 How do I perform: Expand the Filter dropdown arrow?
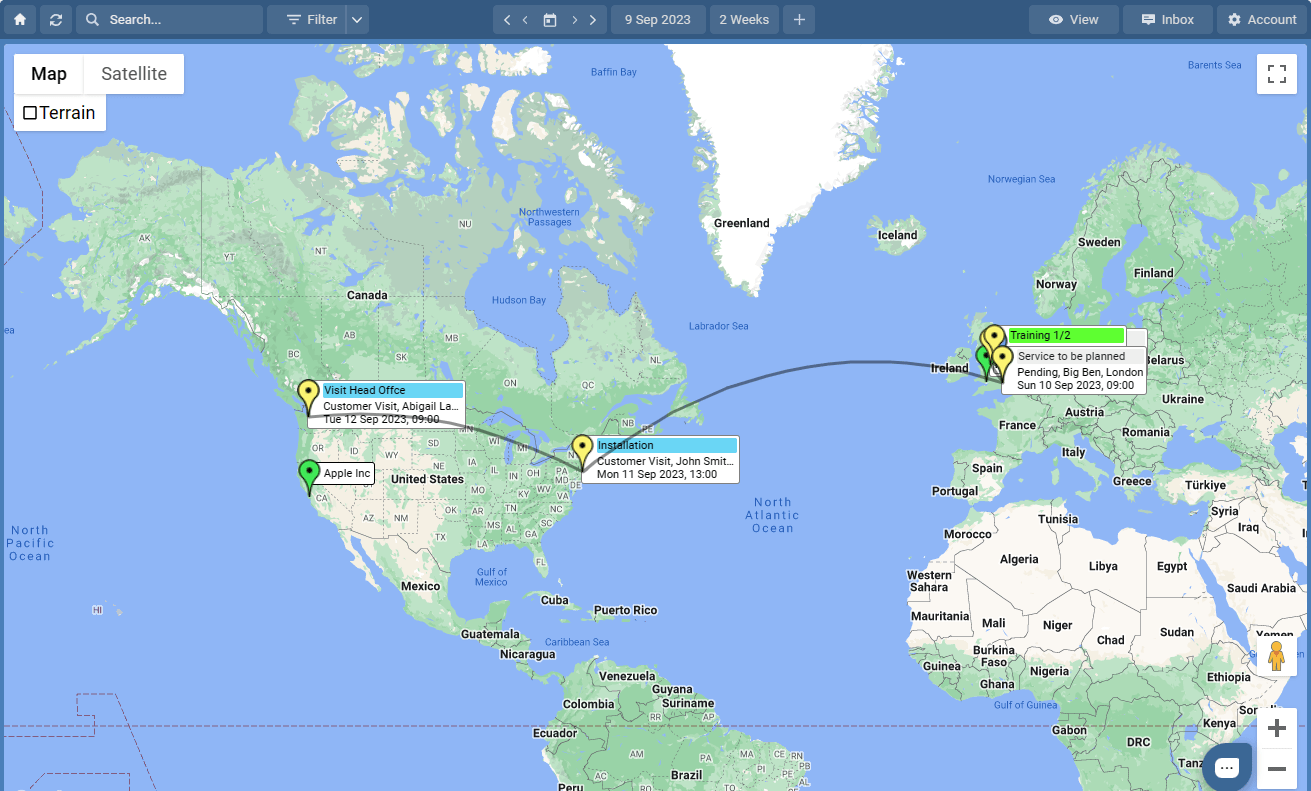[358, 19]
